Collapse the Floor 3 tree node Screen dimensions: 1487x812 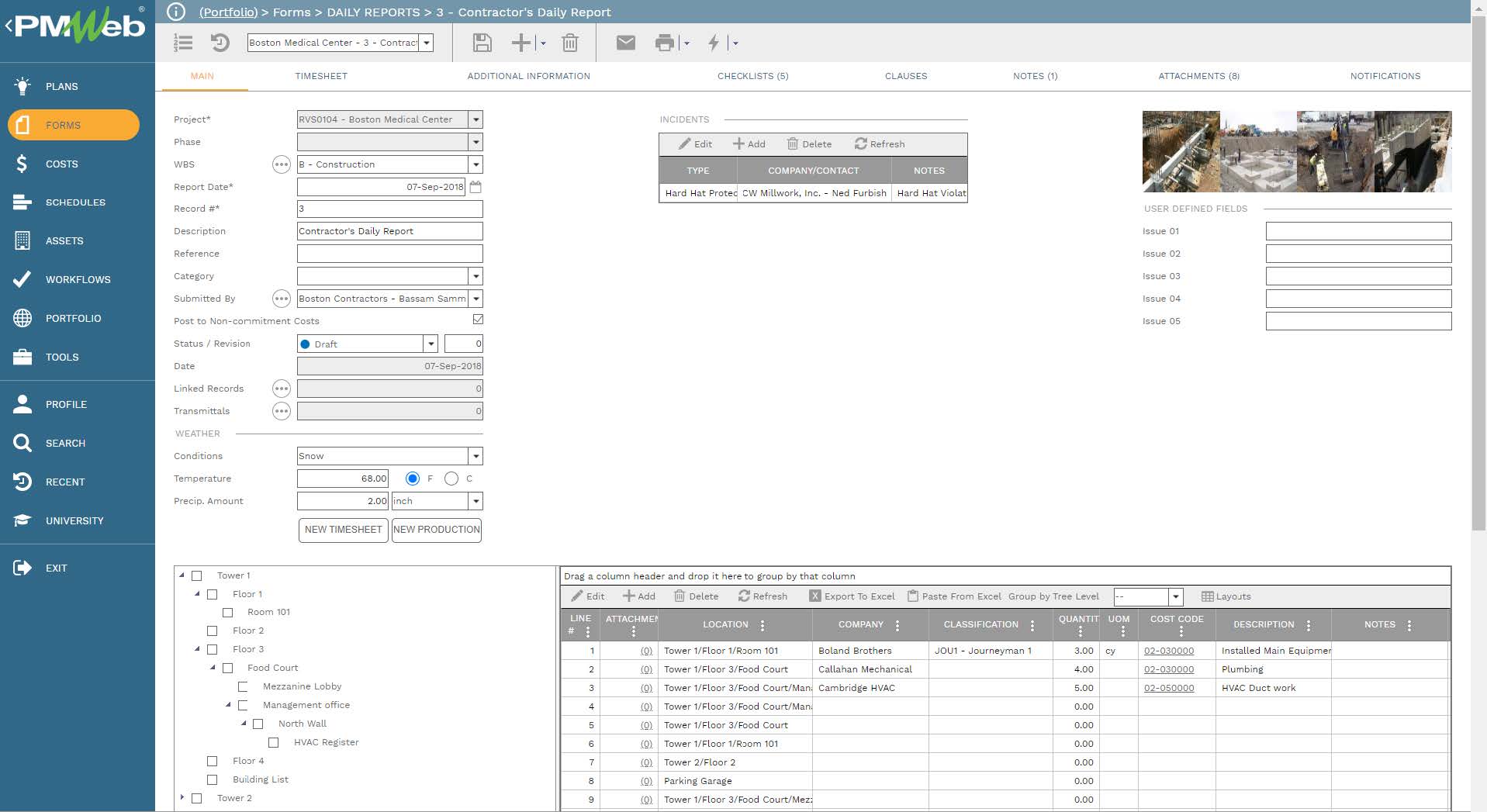[x=197, y=648]
